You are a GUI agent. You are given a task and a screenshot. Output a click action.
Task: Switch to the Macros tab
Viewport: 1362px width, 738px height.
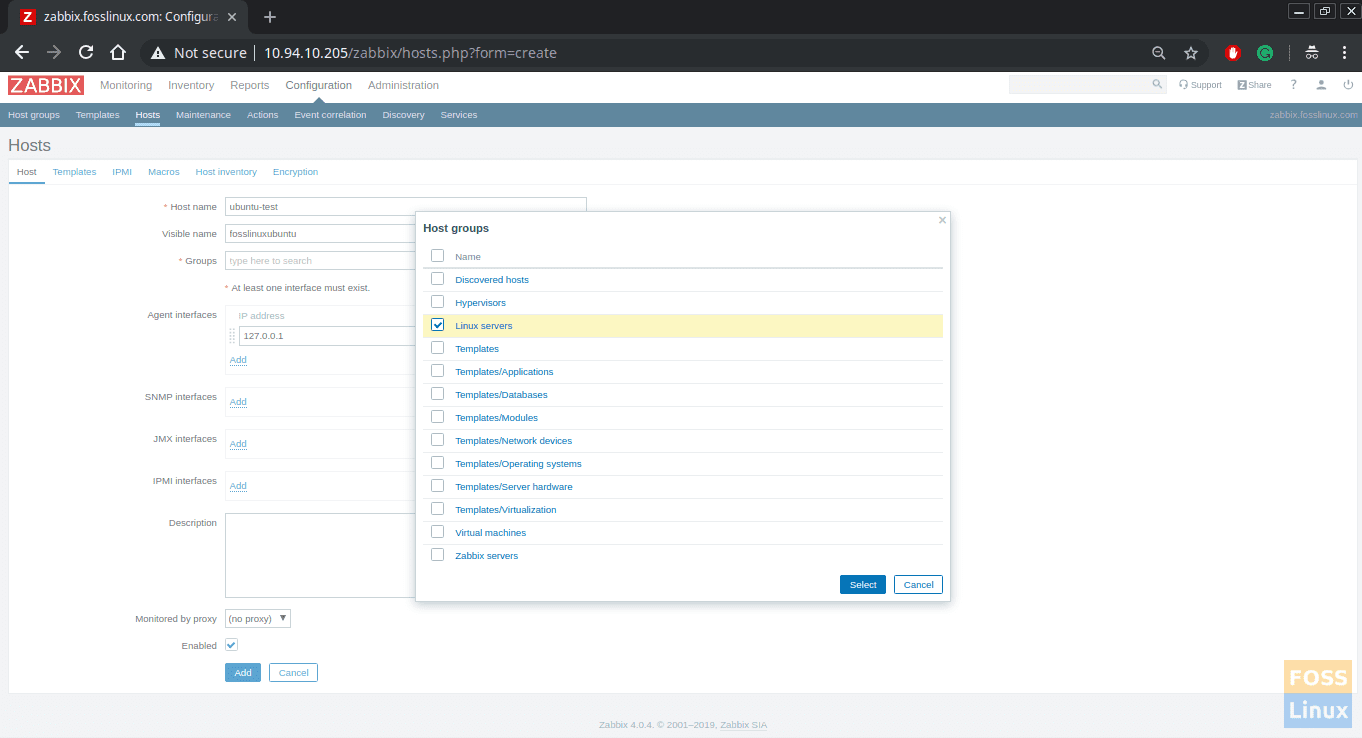tap(164, 172)
